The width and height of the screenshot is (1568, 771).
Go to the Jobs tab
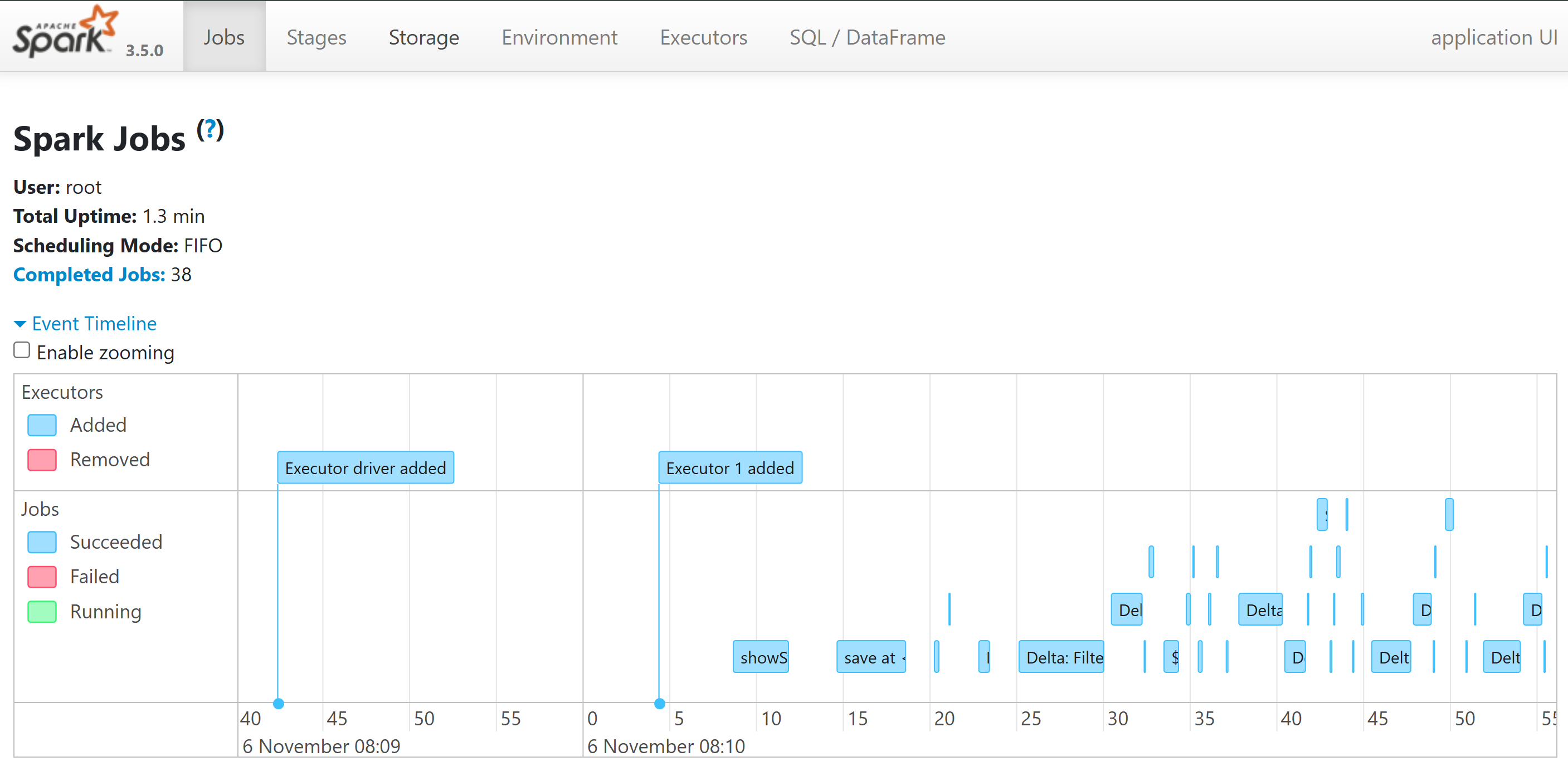click(224, 37)
